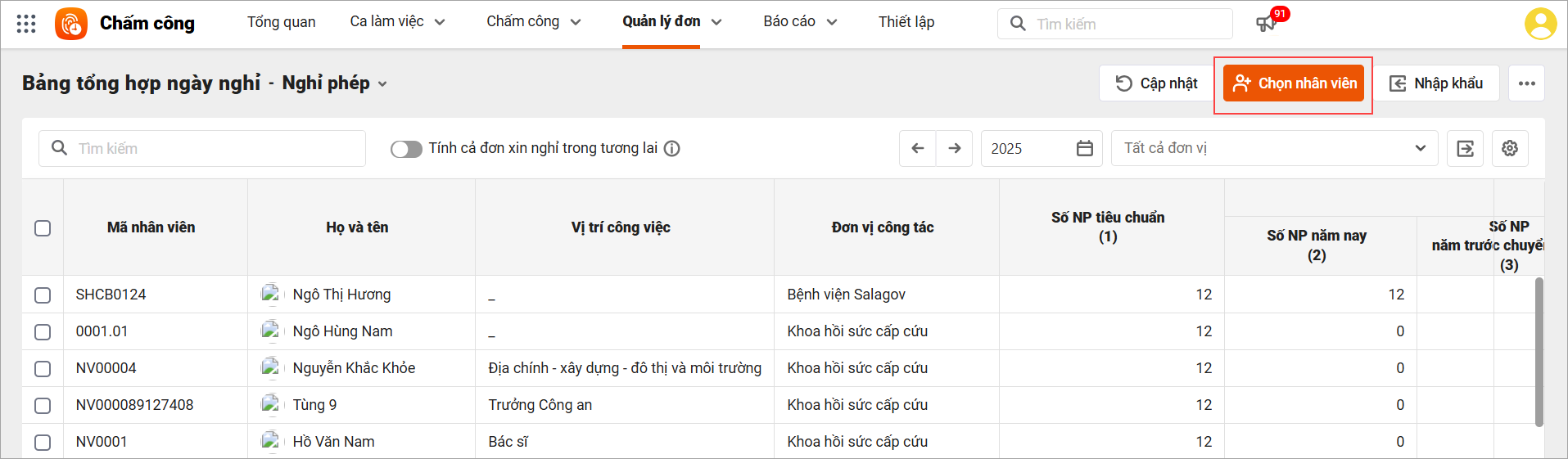Open the calendar year picker icon
Viewport: 1568px width, 459px height.
click(x=1084, y=149)
